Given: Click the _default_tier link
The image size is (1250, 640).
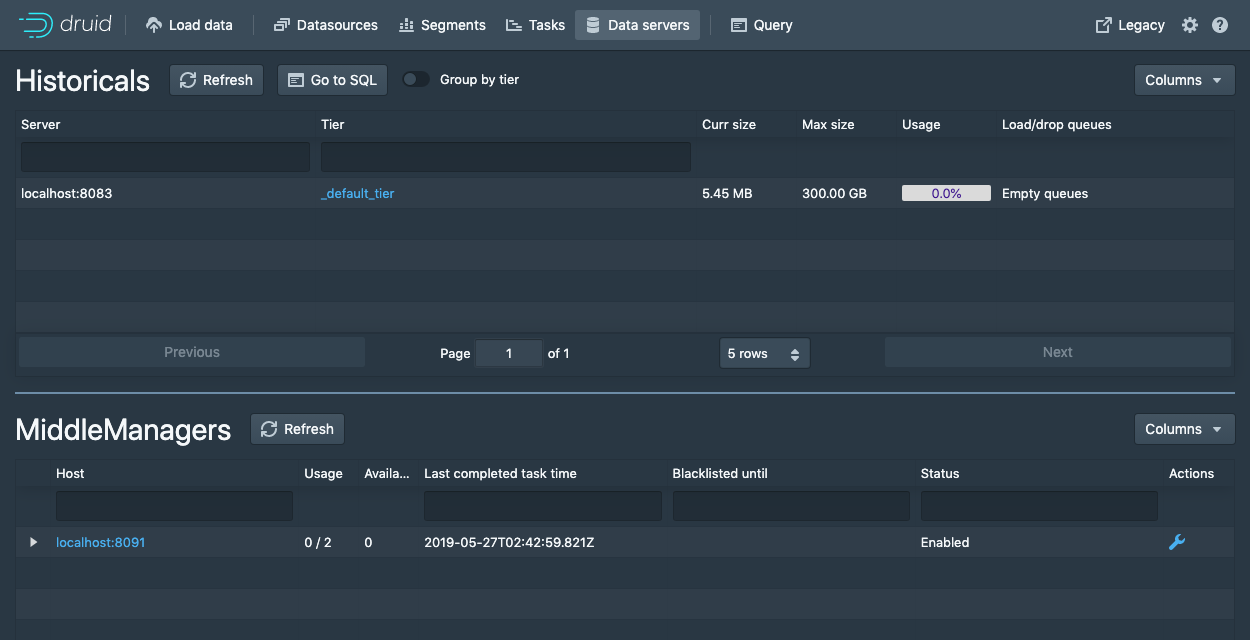Looking at the screenshot, I should pyautogui.click(x=357, y=193).
